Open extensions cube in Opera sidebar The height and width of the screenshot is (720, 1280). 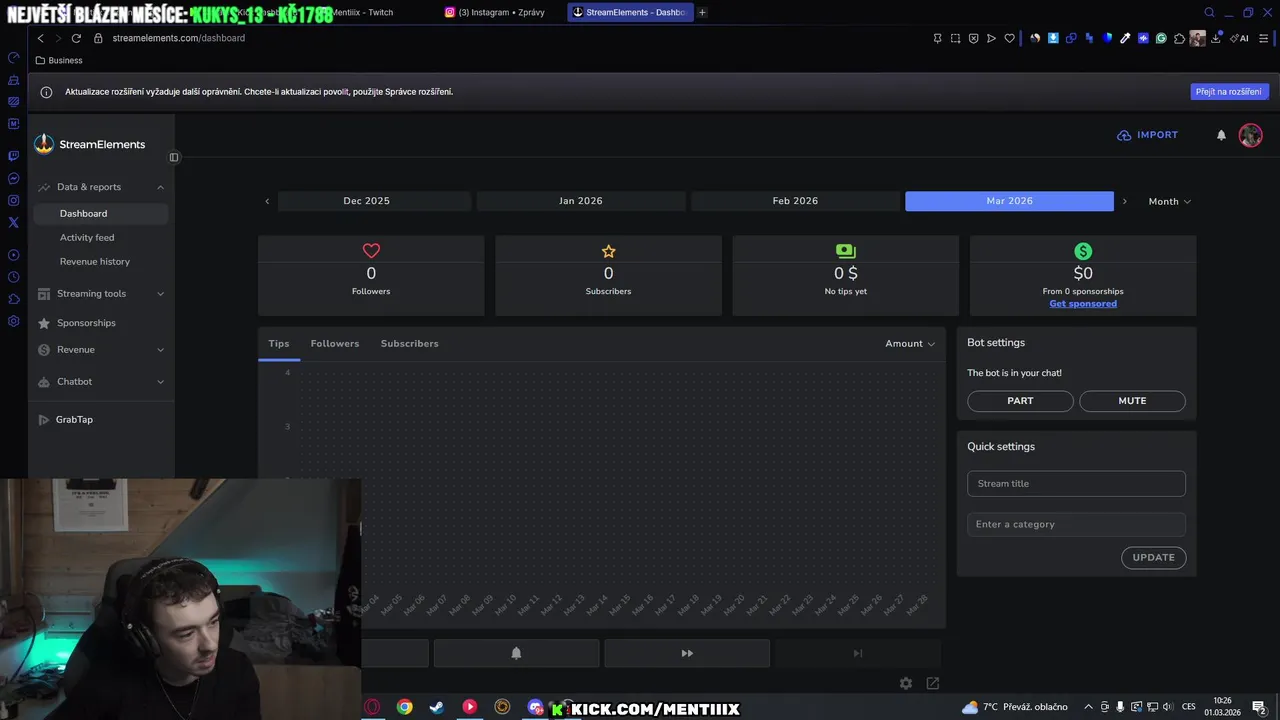click(13, 299)
